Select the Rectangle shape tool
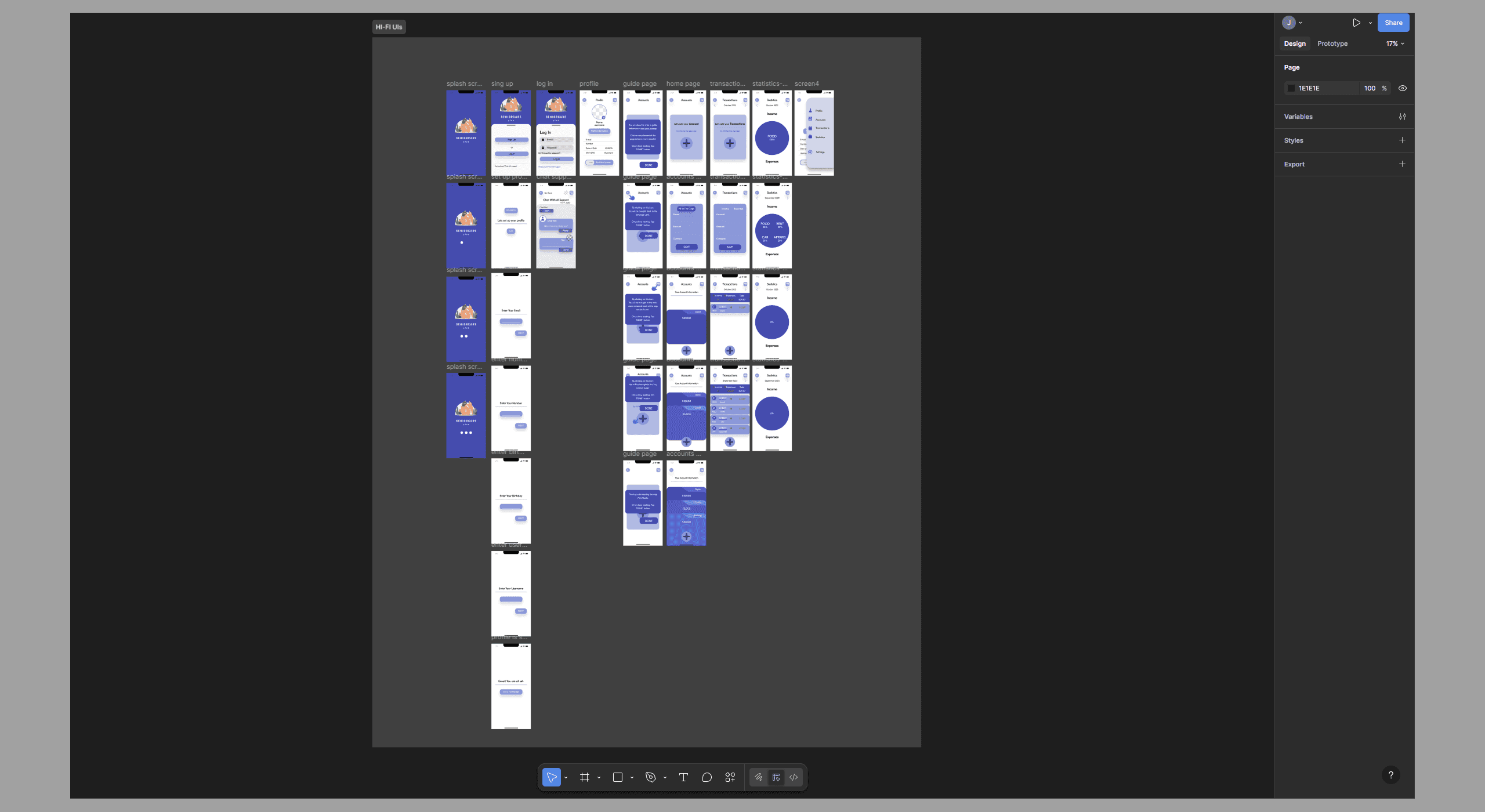 pos(617,777)
